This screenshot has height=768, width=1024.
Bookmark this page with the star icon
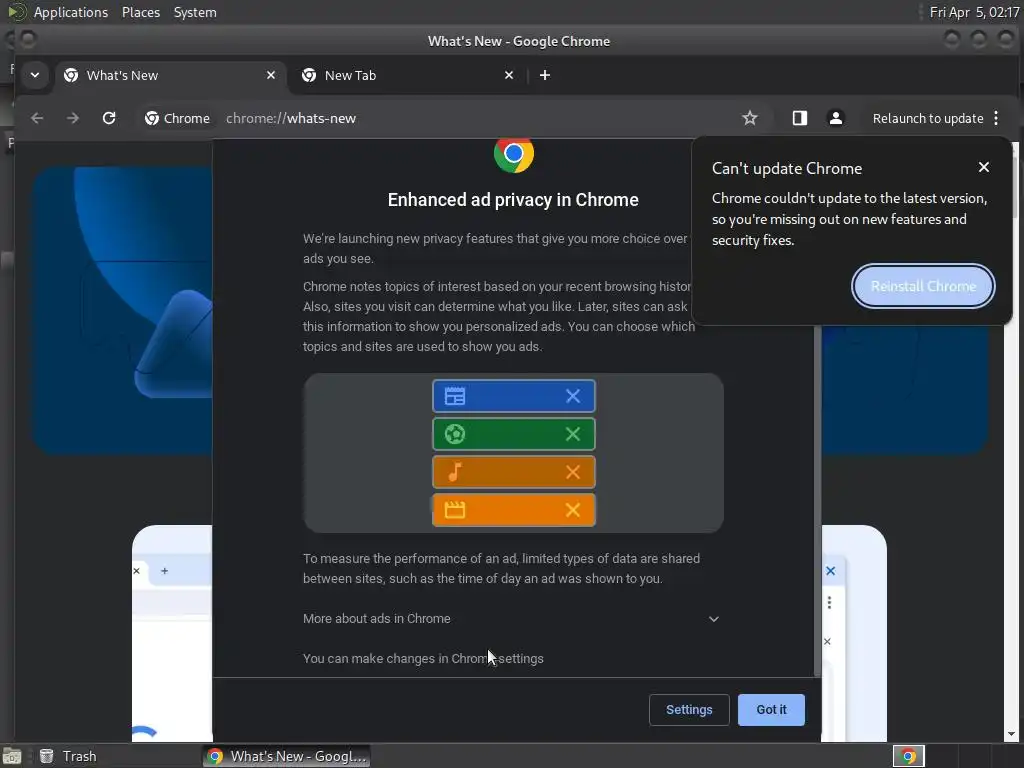click(x=750, y=118)
